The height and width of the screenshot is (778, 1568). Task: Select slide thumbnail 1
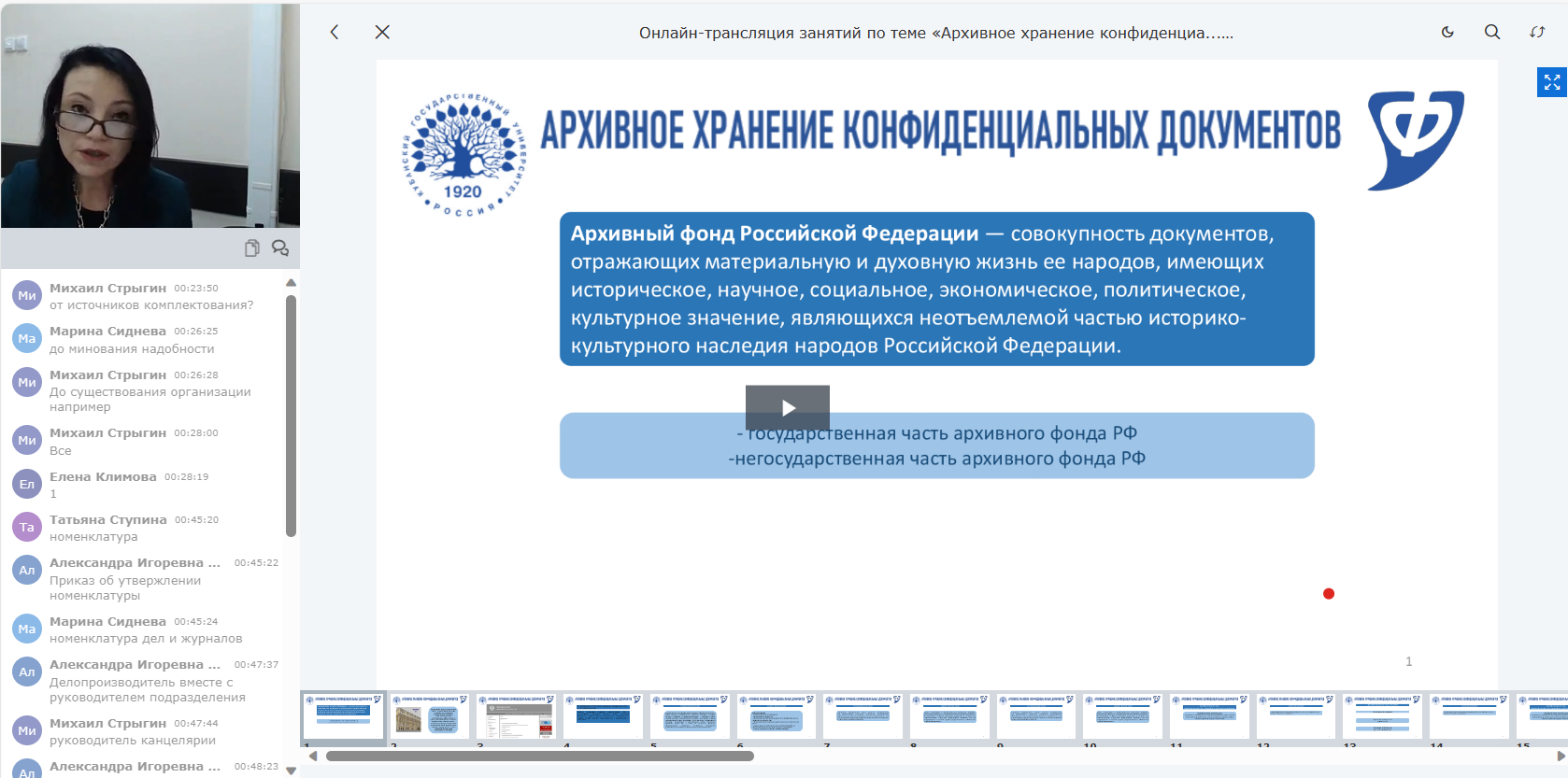[x=343, y=716]
